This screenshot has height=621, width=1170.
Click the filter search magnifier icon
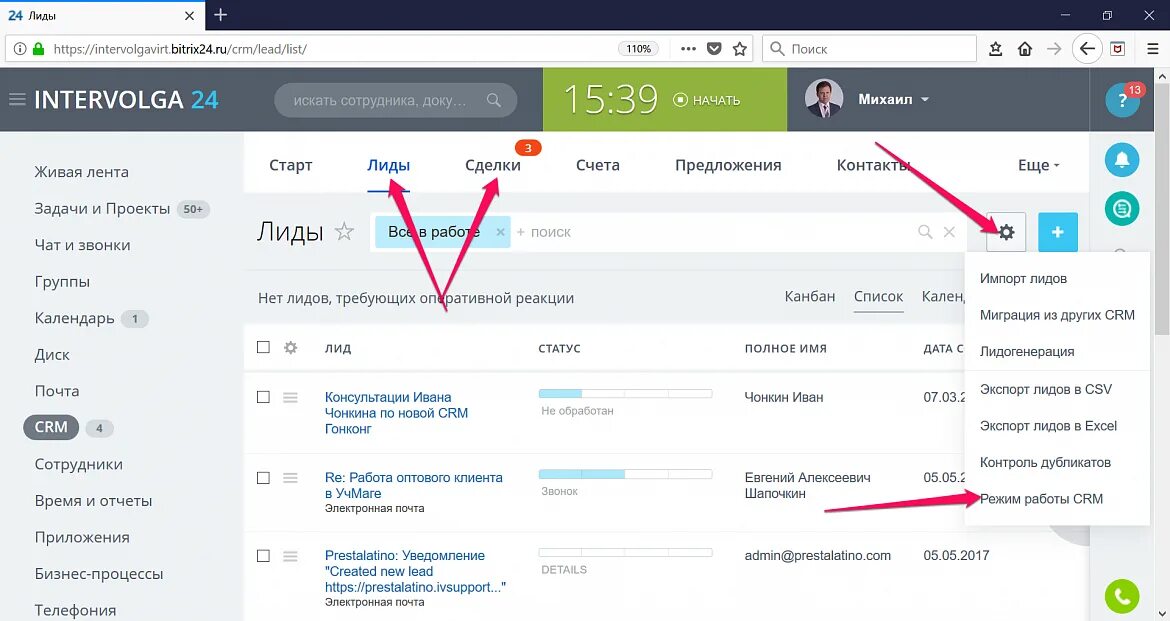[x=925, y=232]
